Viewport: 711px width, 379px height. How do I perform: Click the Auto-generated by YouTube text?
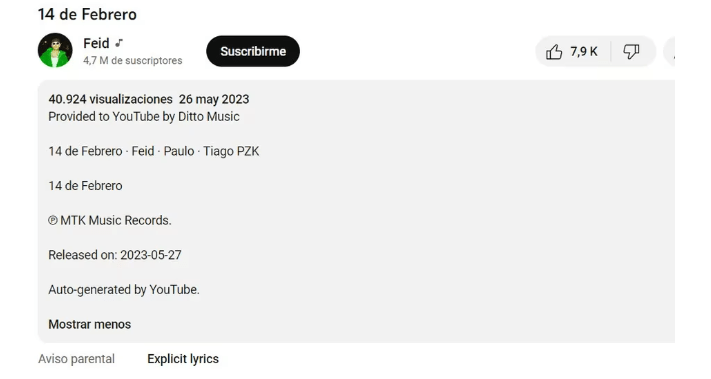coord(124,290)
